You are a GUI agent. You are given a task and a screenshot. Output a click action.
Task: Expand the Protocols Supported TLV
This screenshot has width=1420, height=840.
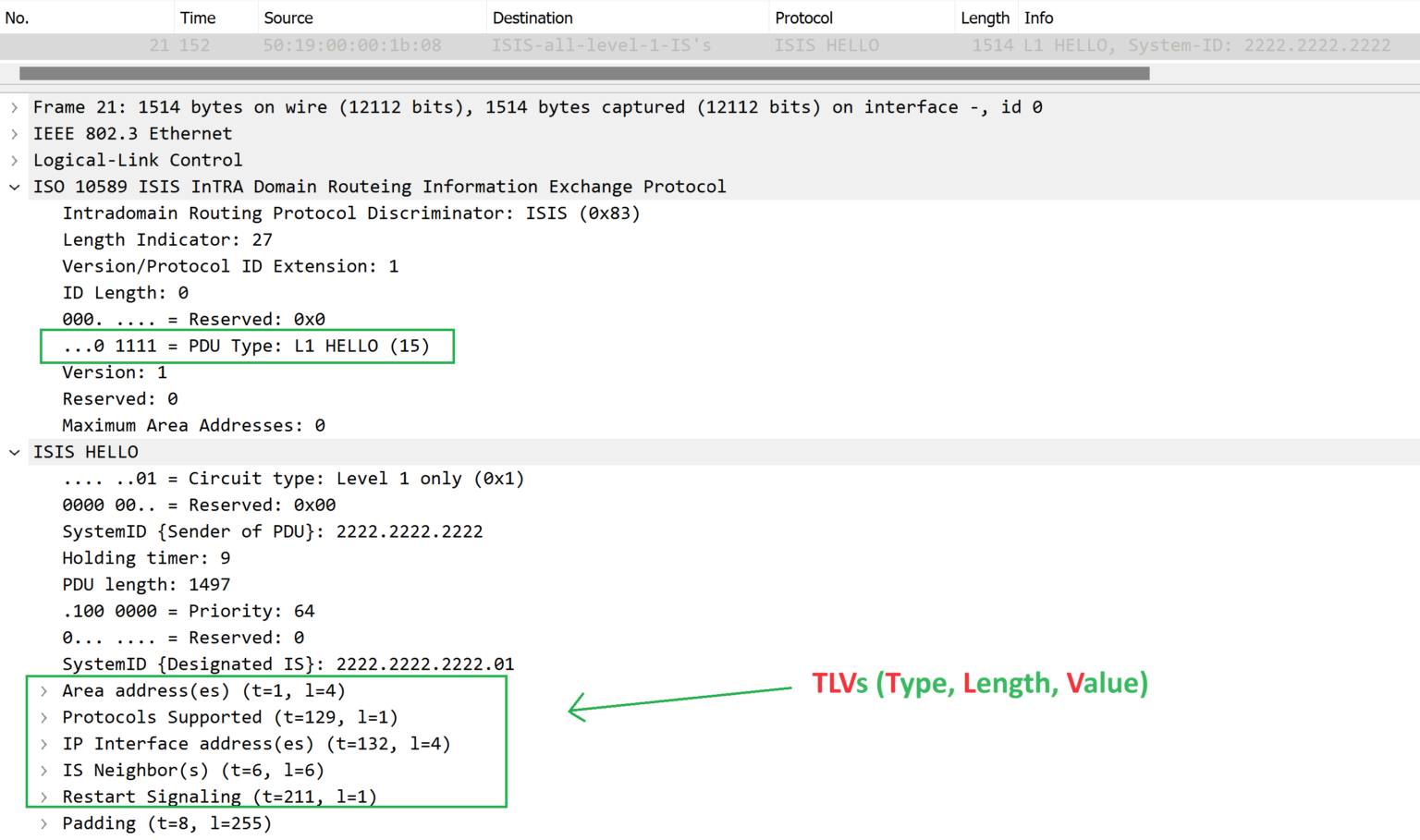[x=43, y=717]
